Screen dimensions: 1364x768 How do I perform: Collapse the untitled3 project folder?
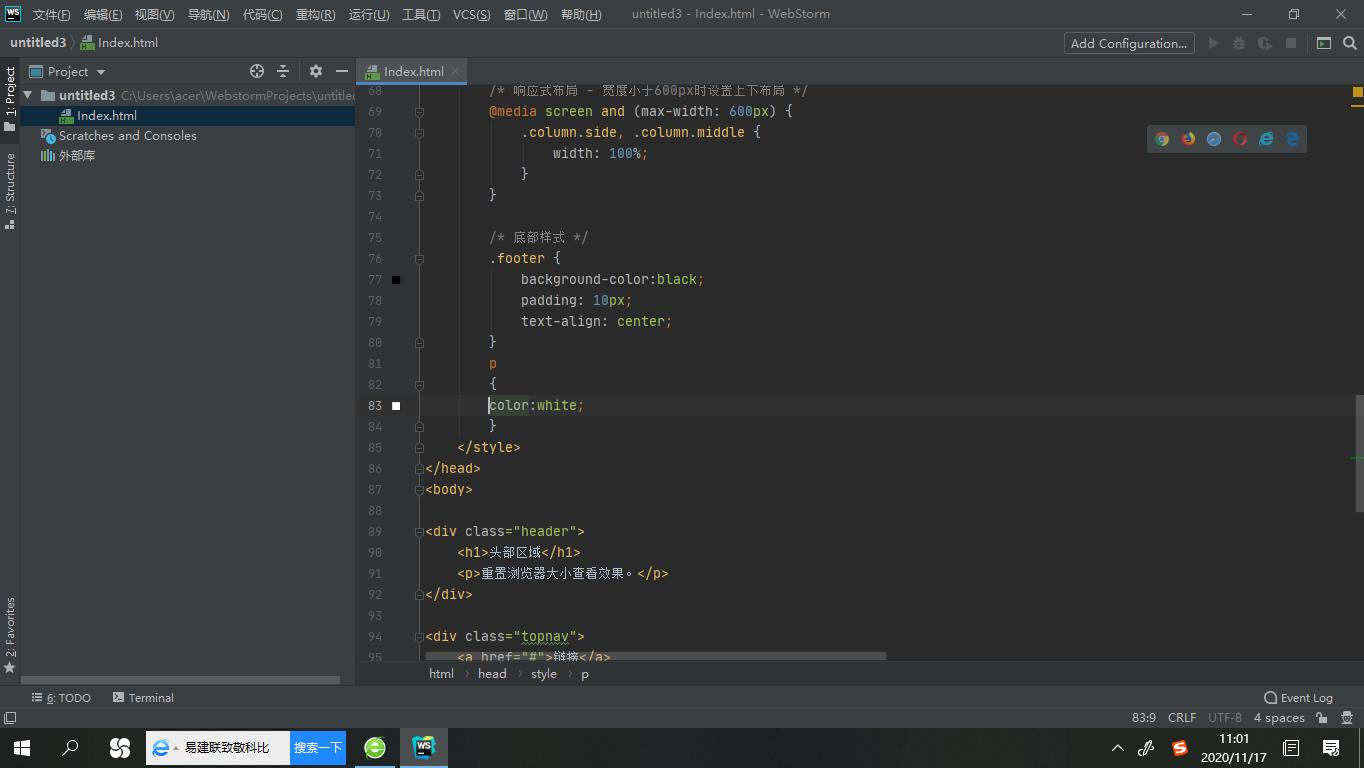click(x=28, y=95)
